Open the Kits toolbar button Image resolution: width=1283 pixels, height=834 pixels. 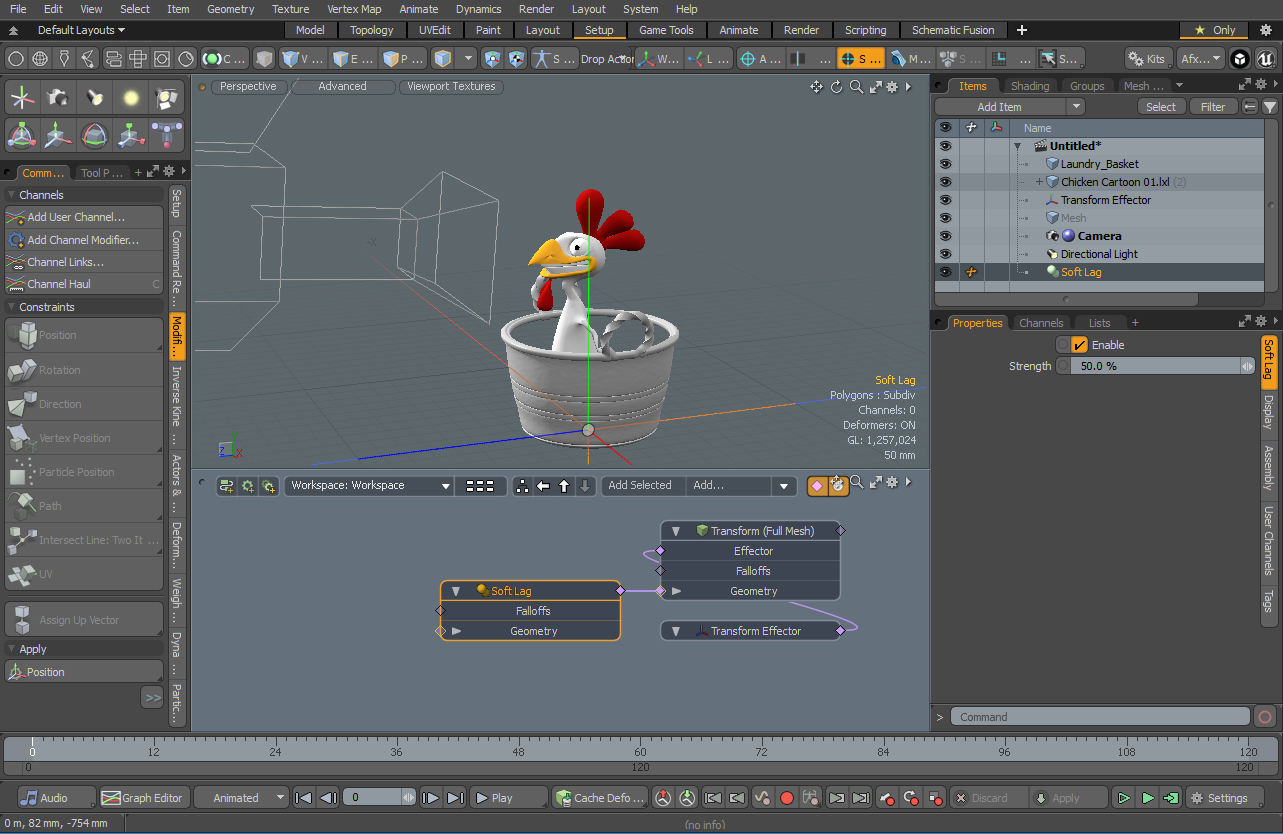(1147, 59)
